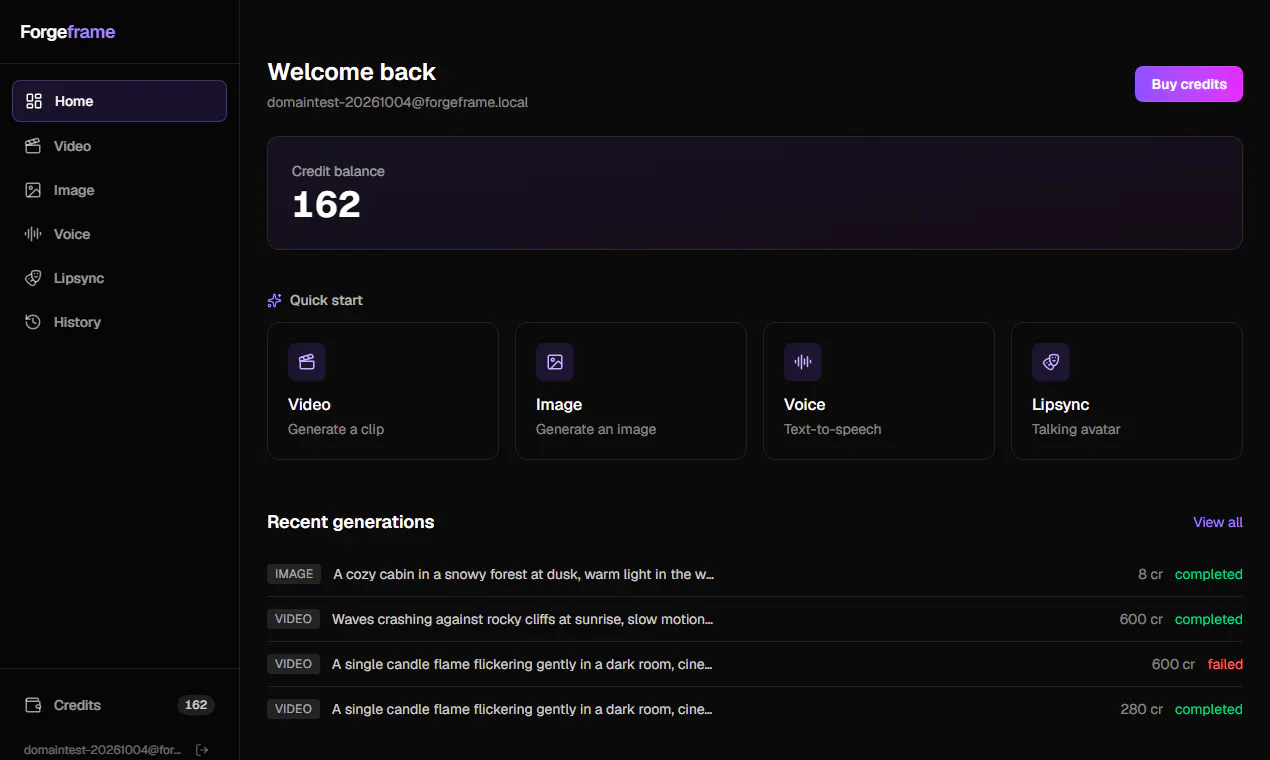1270x760 pixels.
Task: Click the Credits wallet icon in sidebar
Action: (x=34, y=705)
